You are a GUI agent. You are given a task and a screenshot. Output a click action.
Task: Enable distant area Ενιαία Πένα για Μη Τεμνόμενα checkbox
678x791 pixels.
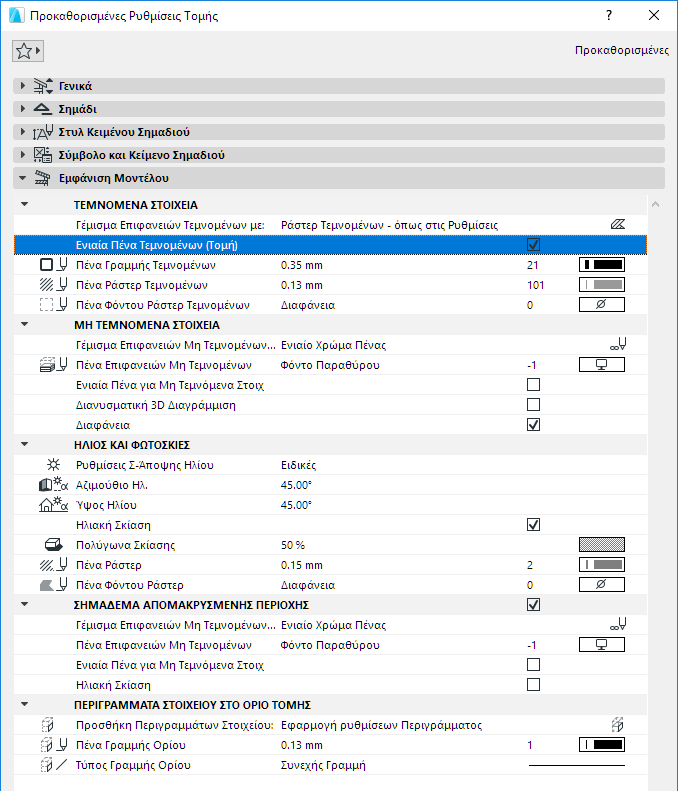pyautogui.click(x=533, y=665)
